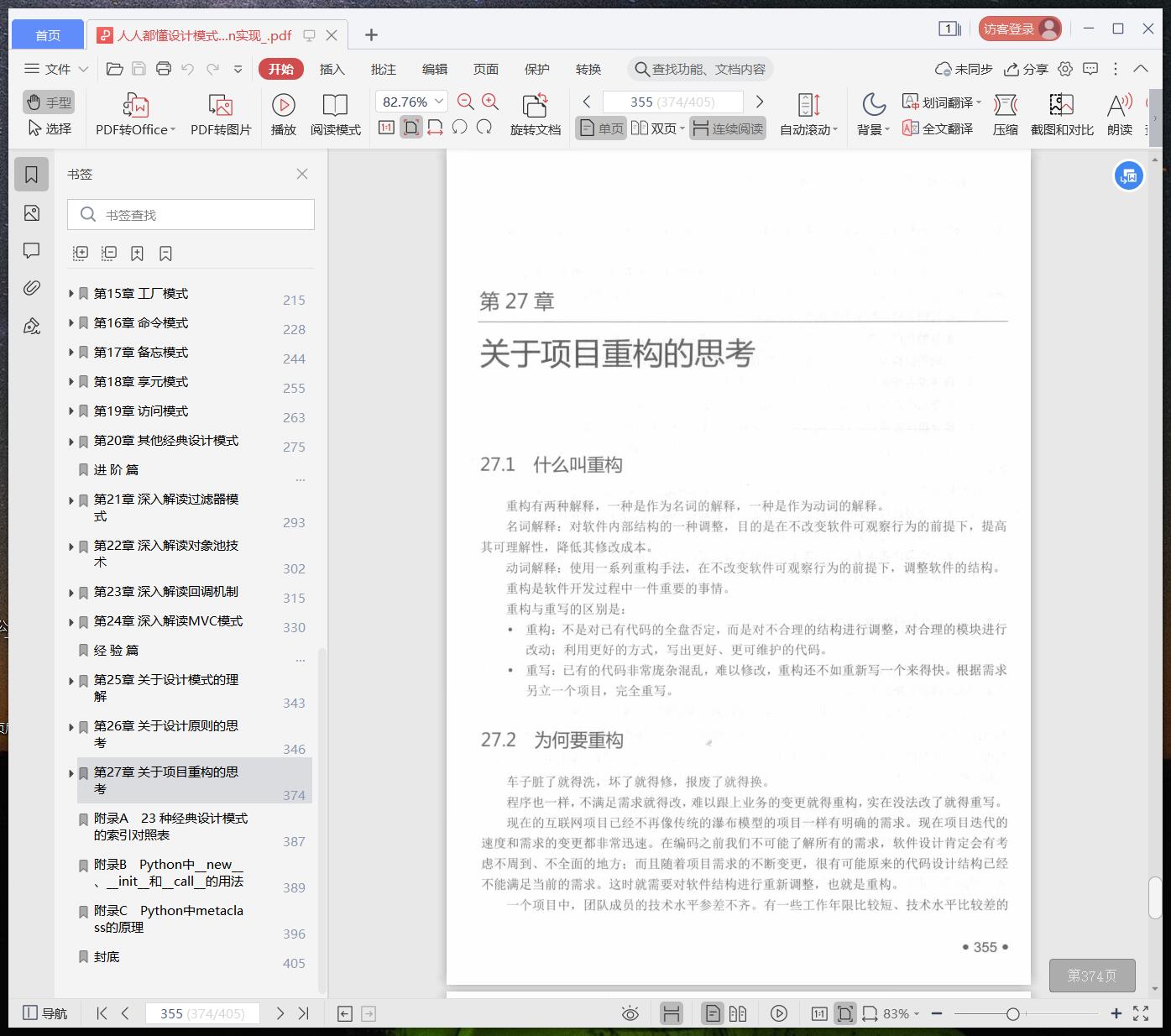The height and width of the screenshot is (1036, 1171).
Task: Click 未同步 sync status button
Action: [964, 69]
